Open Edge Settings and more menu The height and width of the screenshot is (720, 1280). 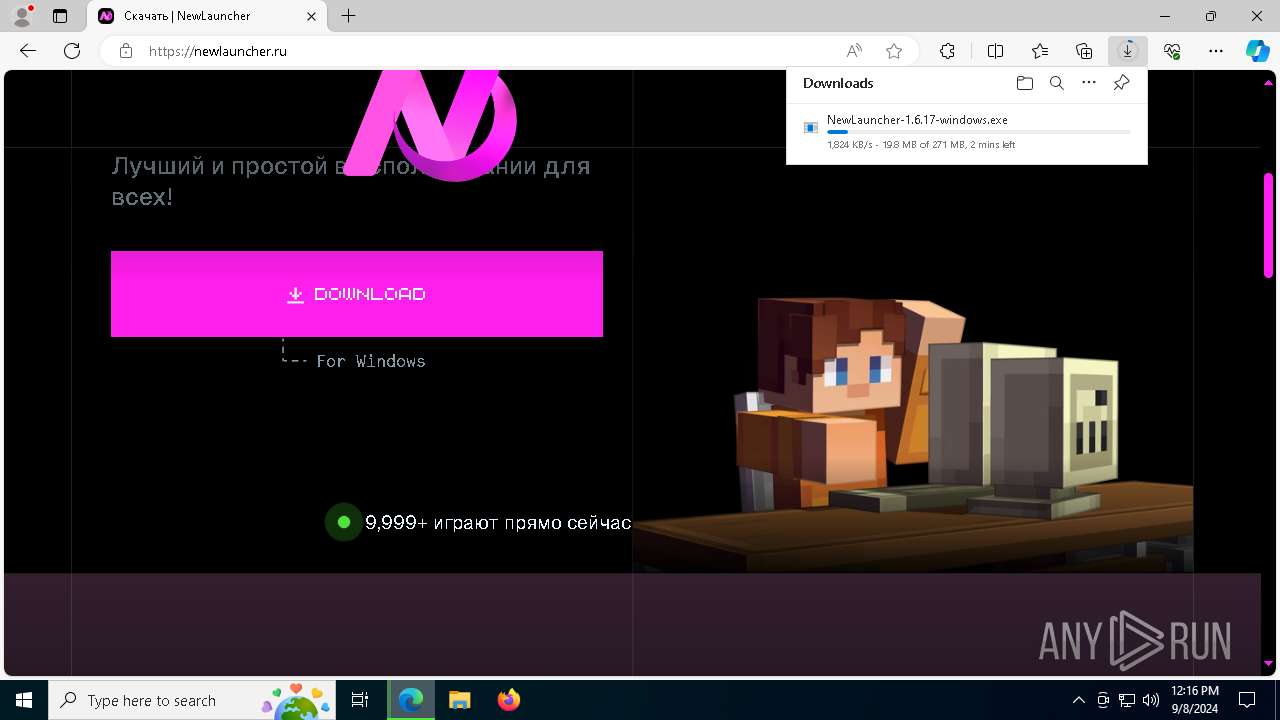point(1216,51)
